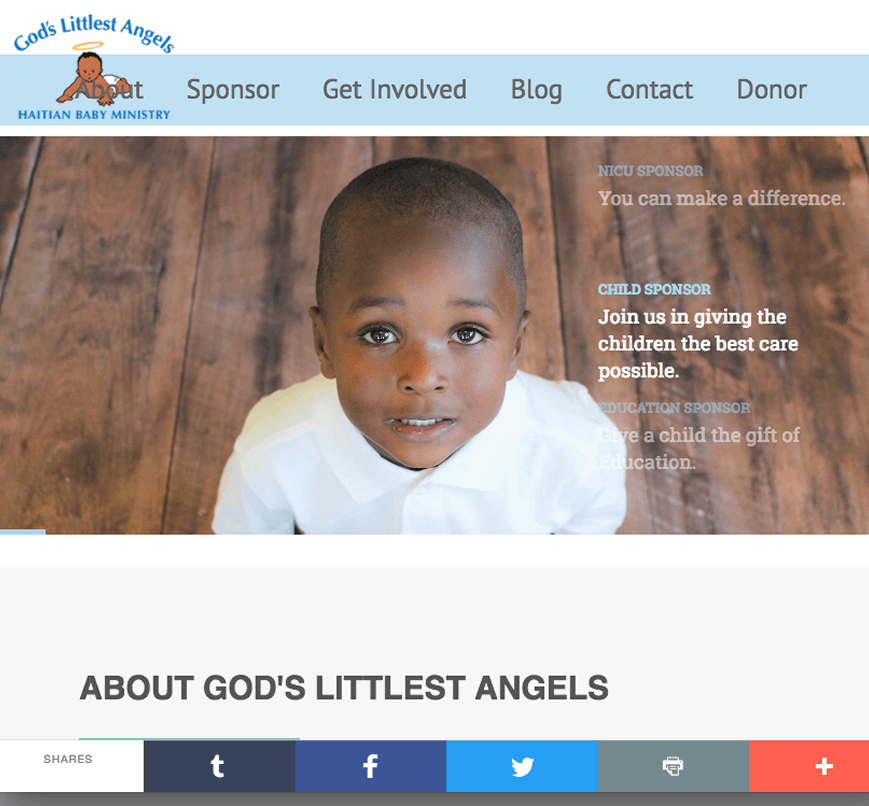Select the Education Sponsor slide

coord(674,408)
